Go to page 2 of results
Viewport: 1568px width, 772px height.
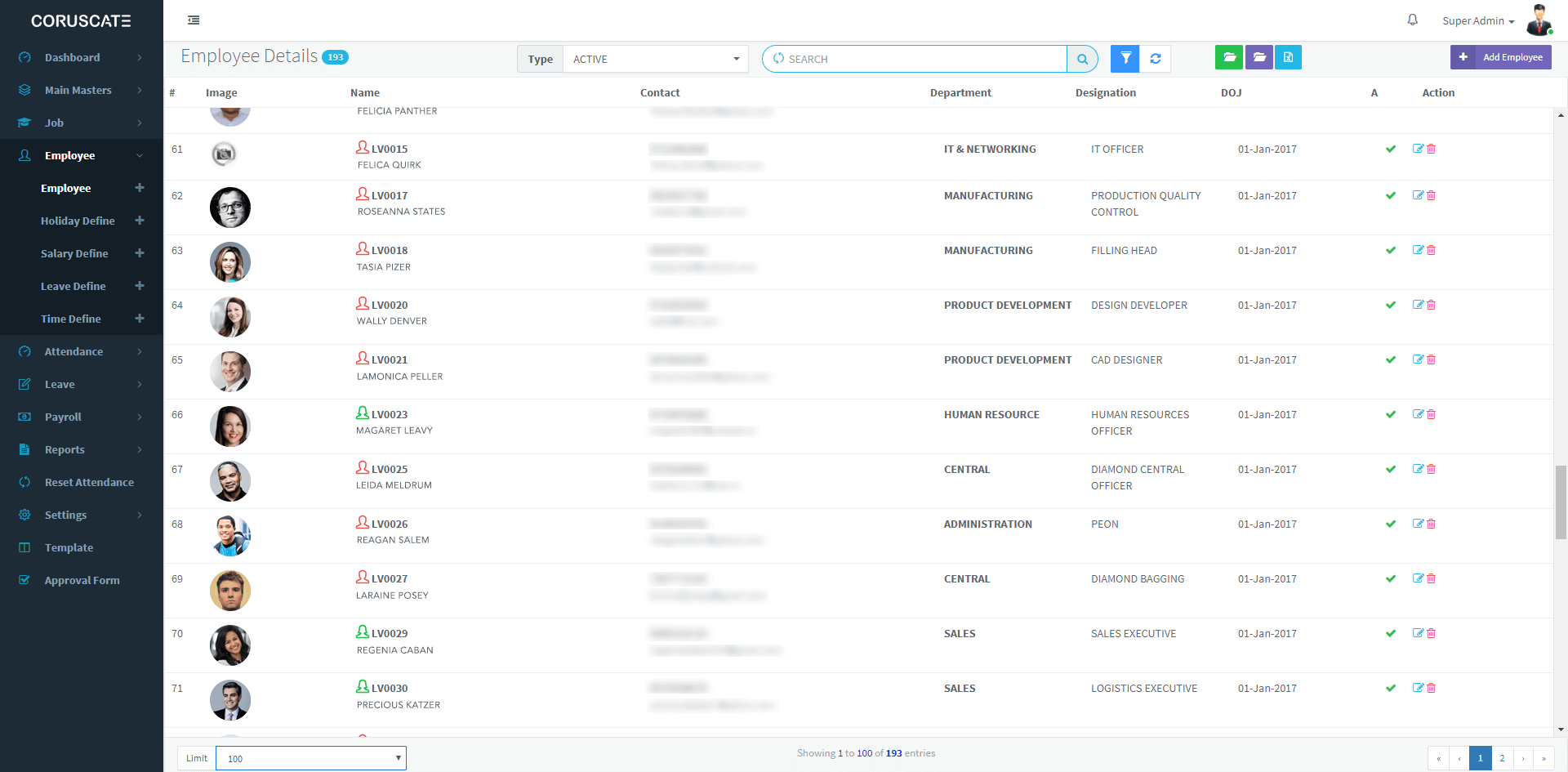tap(1502, 758)
